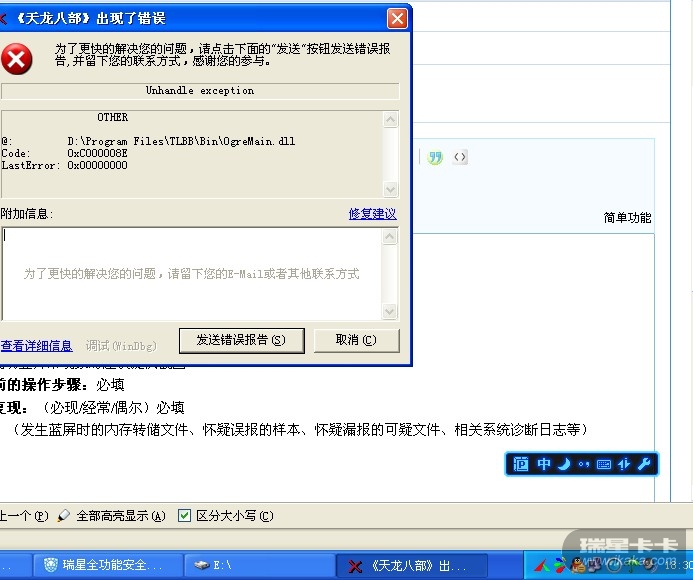Image resolution: width=693 pixels, height=580 pixels.
Task: Click 全部高亮显示 highlight all button
Action: pos(111,516)
